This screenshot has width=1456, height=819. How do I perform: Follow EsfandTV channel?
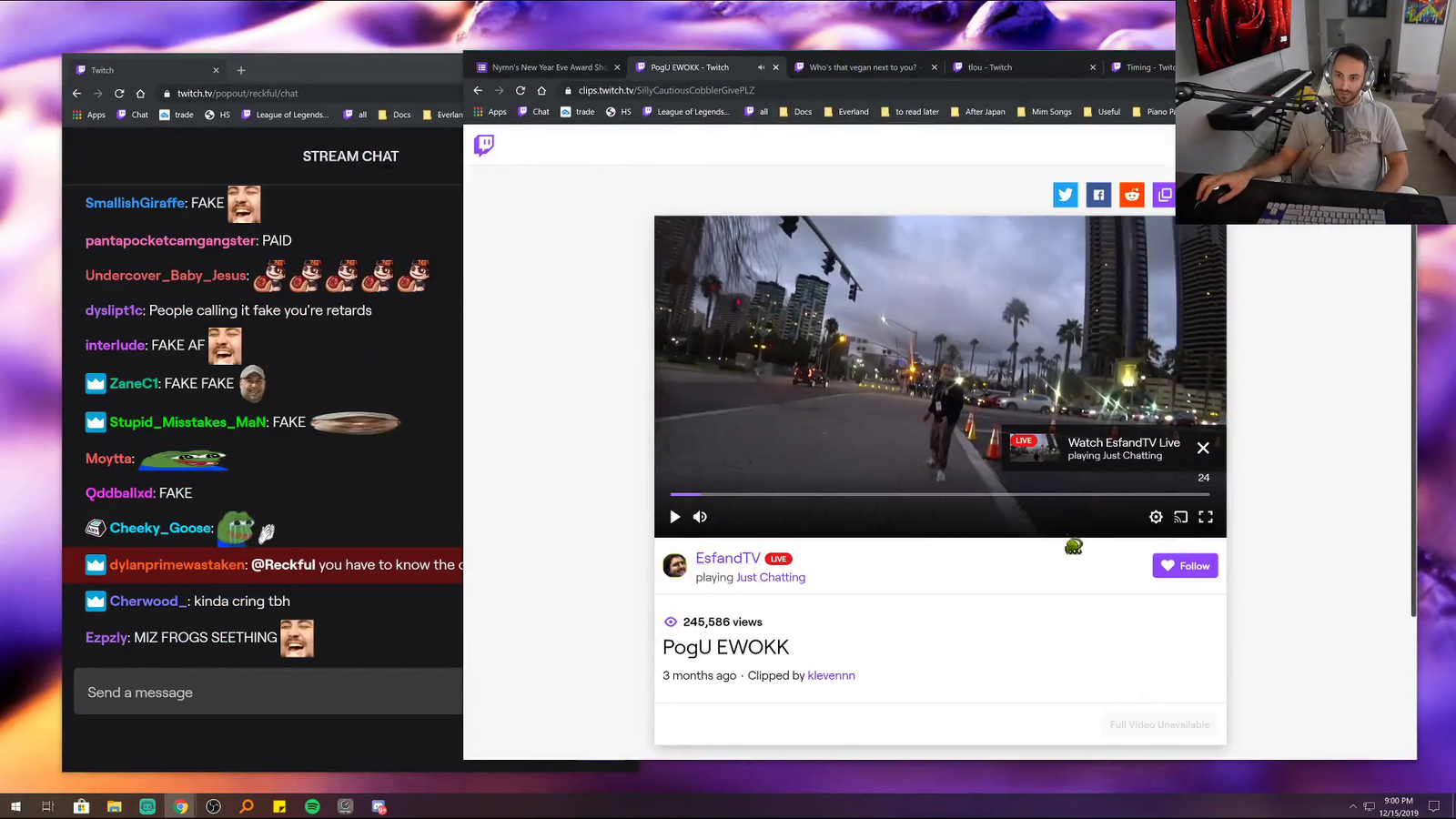pos(1185,566)
